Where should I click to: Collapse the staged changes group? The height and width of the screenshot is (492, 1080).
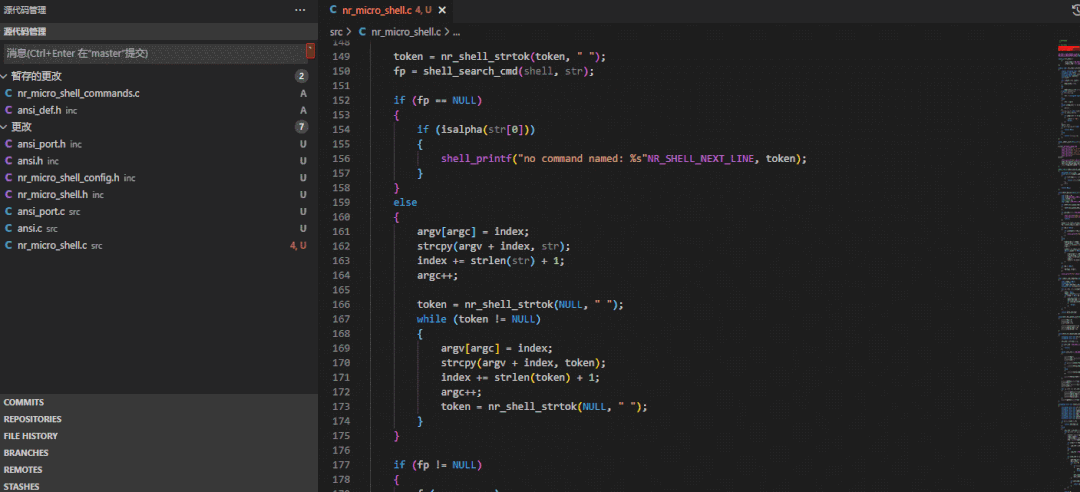point(5,76)
